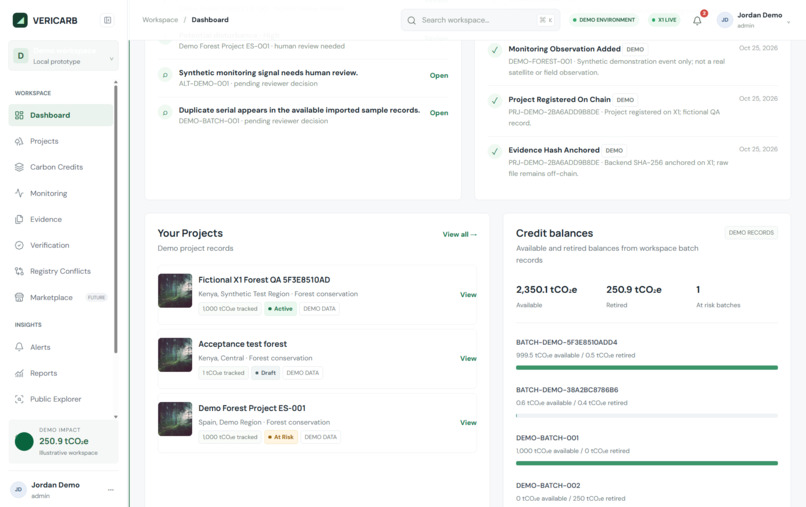Screen dimensions: 806x507
Task: Click the sidebar scroll-up arrow
Action: pos(116,82)
